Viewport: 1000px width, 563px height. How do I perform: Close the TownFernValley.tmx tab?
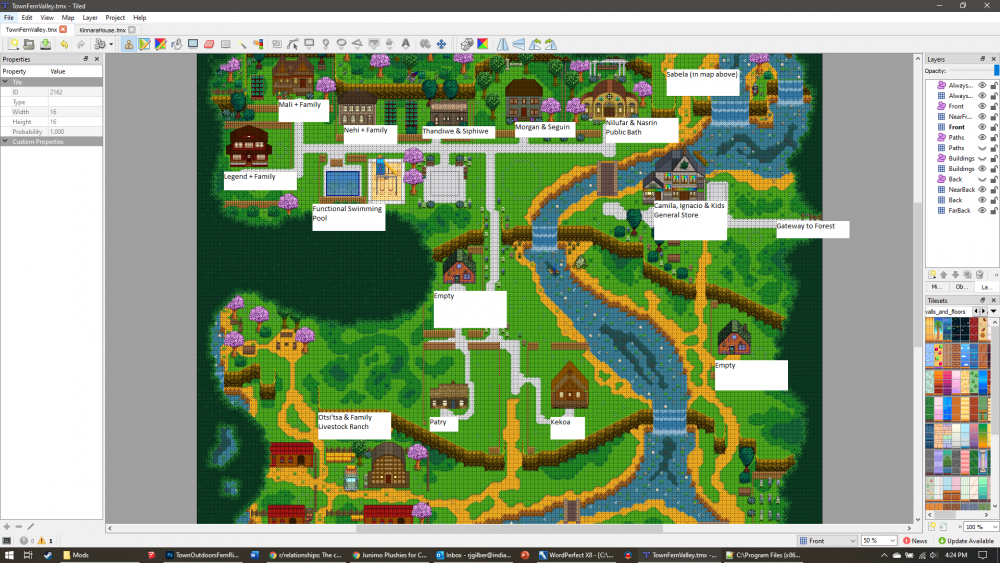(63, 29)
